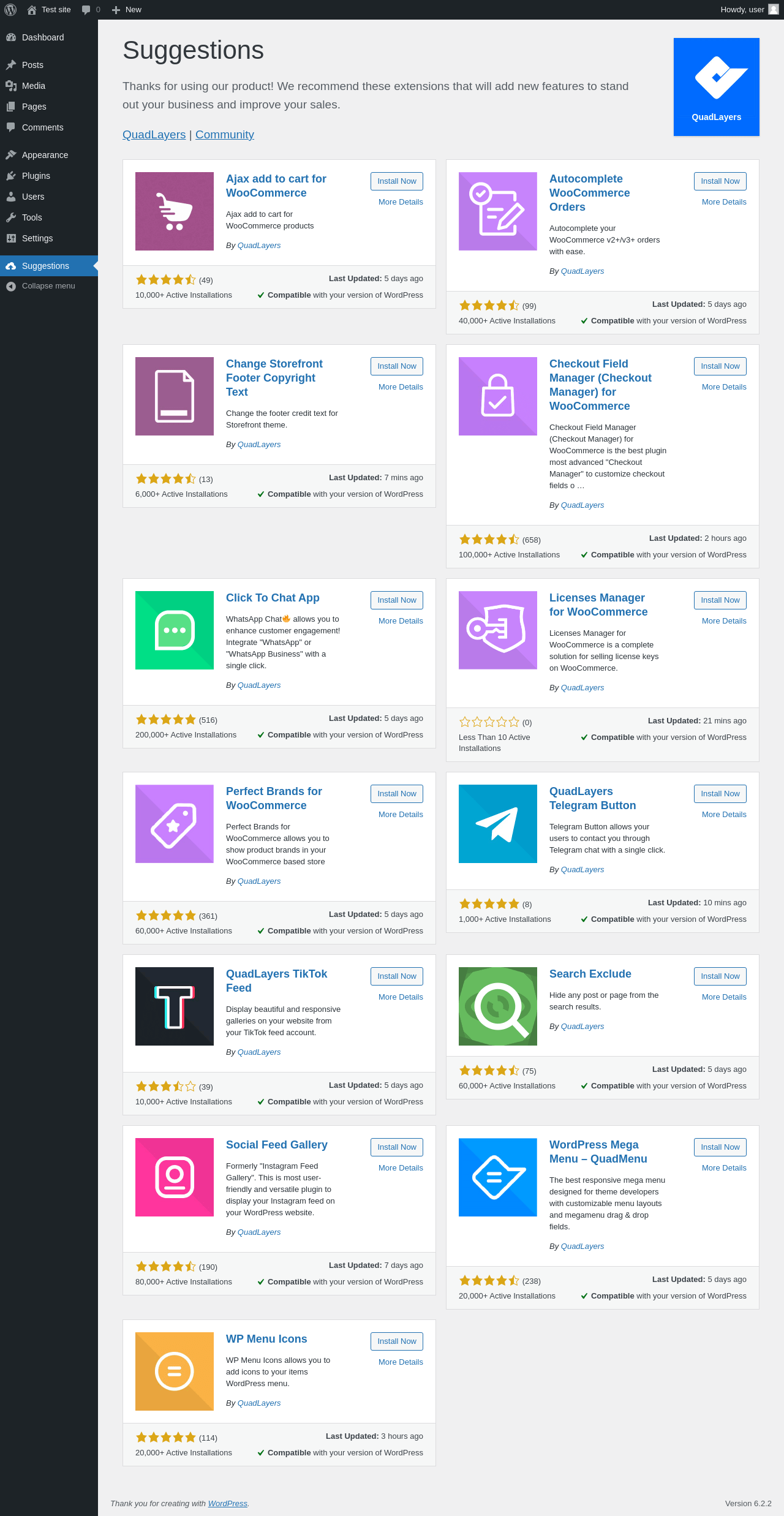
Task: Click the WP Menu Icons plugin icon
Action: tap(175, 1371)
